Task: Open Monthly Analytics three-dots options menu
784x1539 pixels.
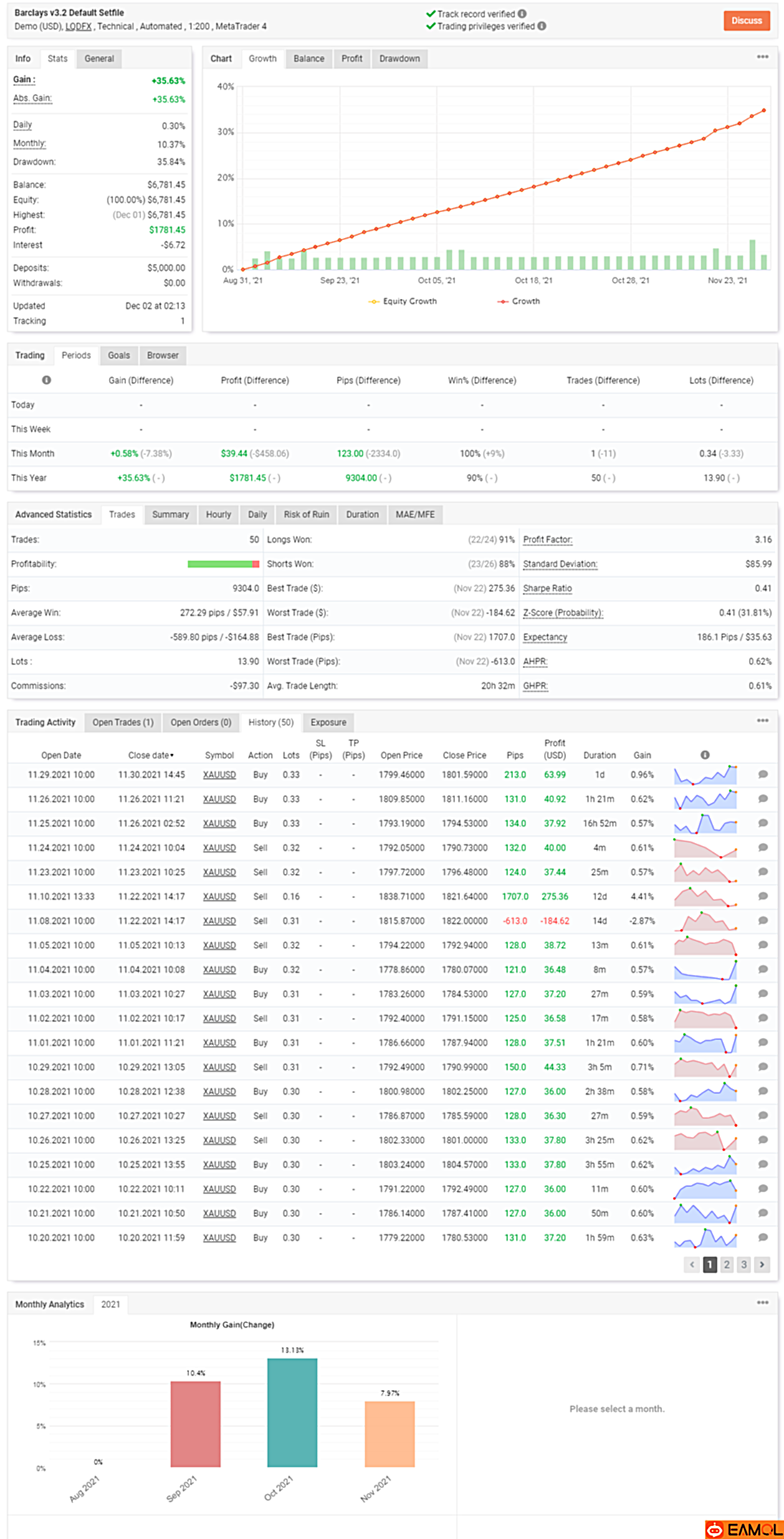Action: point(763,1303)
